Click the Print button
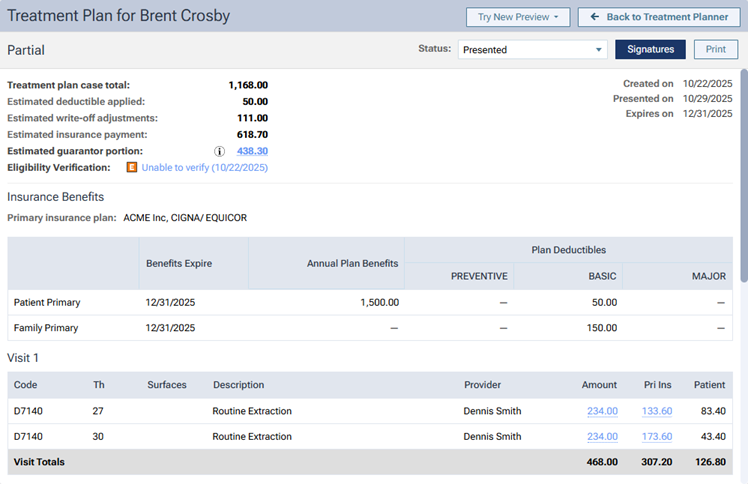748x484 pixels. 715,49
